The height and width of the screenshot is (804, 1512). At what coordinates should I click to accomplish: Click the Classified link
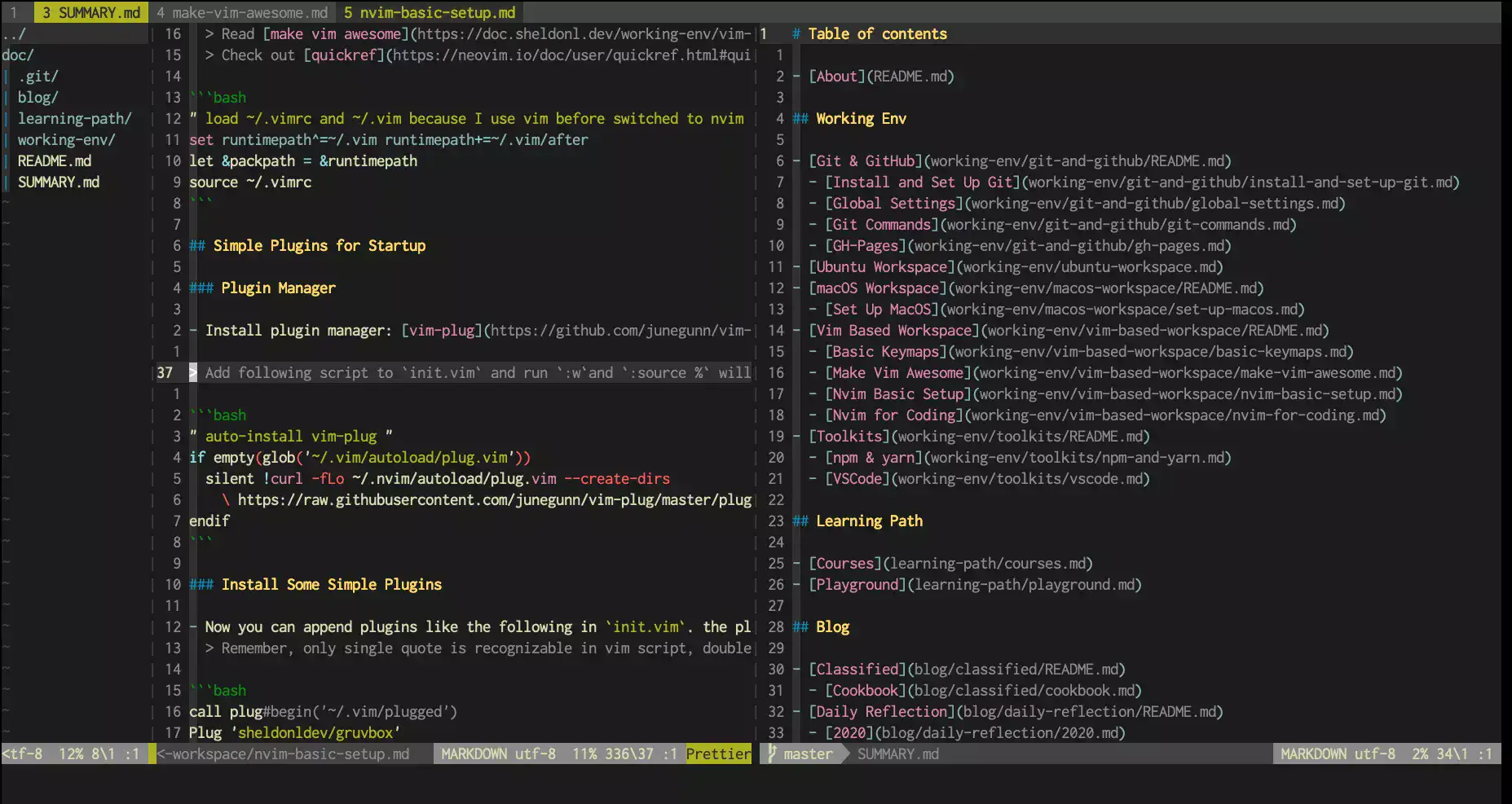tap(857, 669)
